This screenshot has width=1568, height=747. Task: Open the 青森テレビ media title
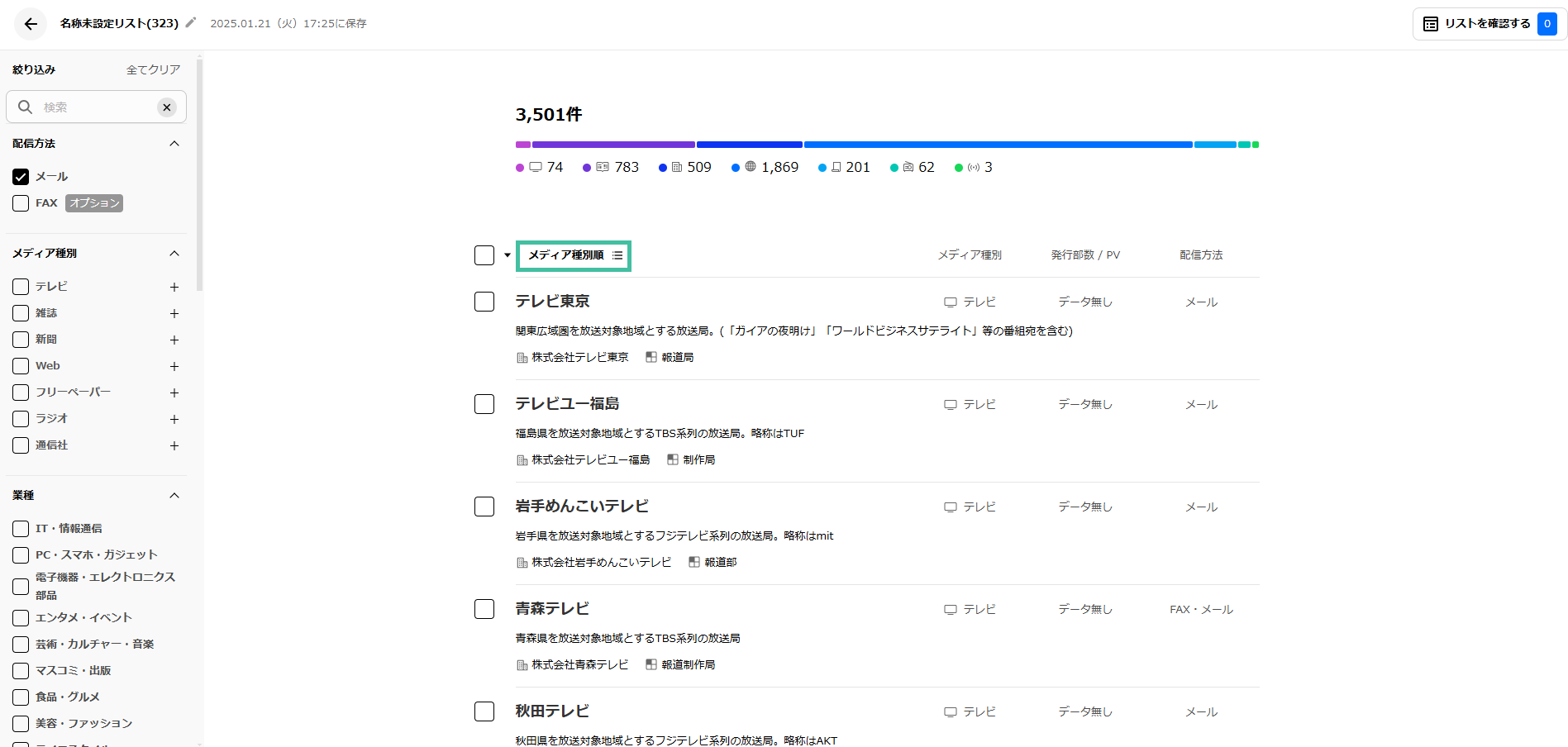point(552,609)
